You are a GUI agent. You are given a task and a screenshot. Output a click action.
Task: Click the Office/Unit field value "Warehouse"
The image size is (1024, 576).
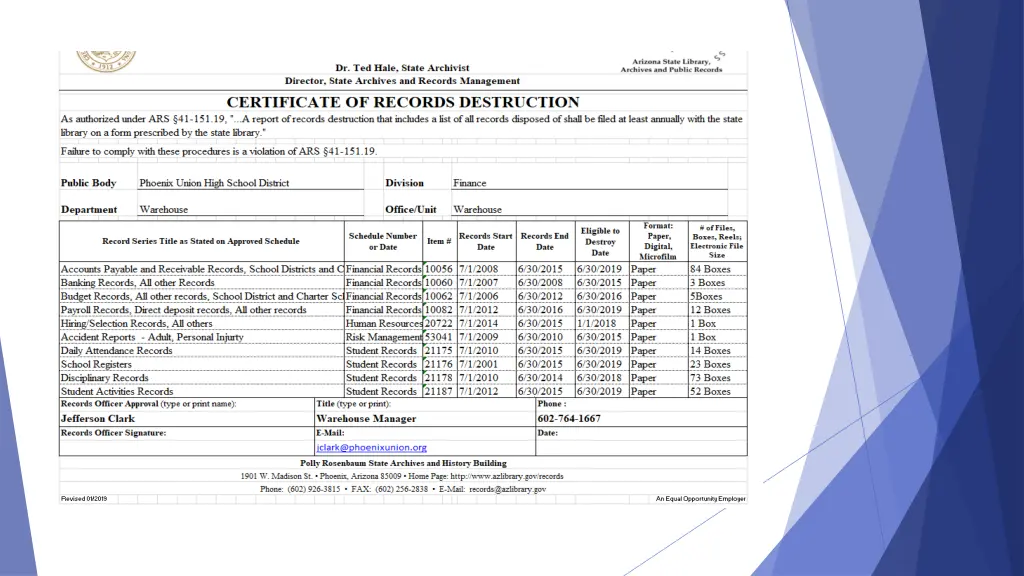pyautogui.click(x=477, y=210)
